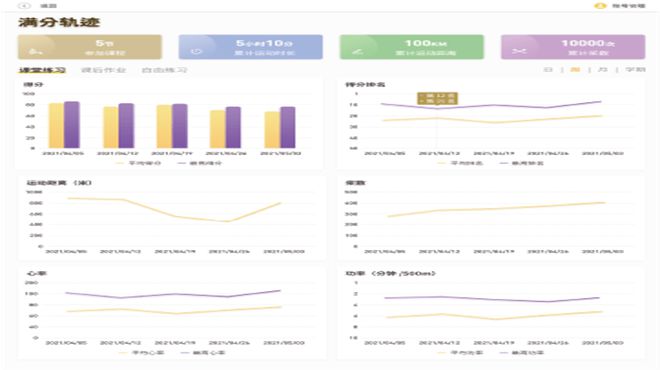Select the 月 (month) time range filter
This screenshot has width=660, height=370.
click(x=602, y=69)
